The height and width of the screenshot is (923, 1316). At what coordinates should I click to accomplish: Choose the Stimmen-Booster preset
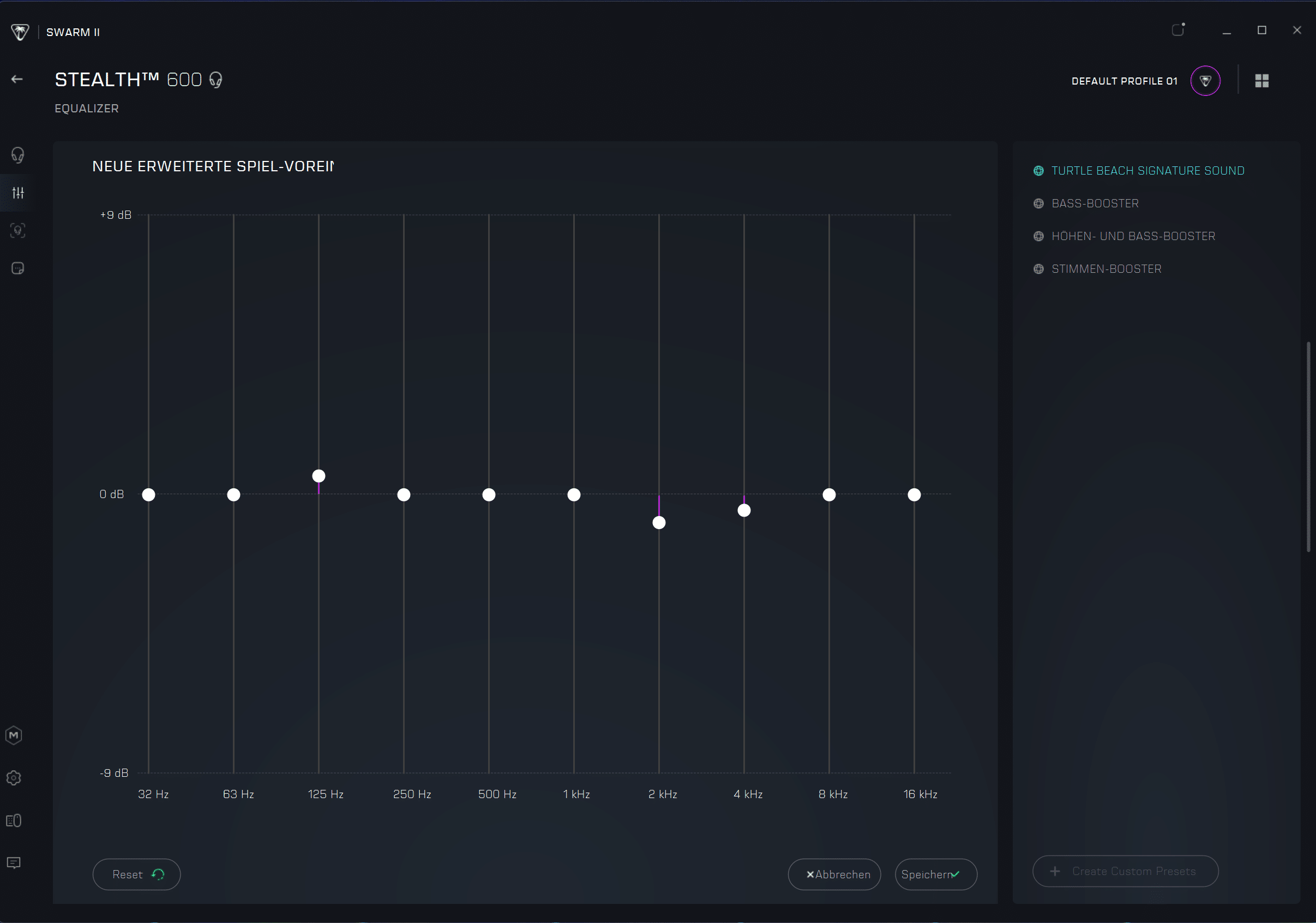(x=1106, y=269)
